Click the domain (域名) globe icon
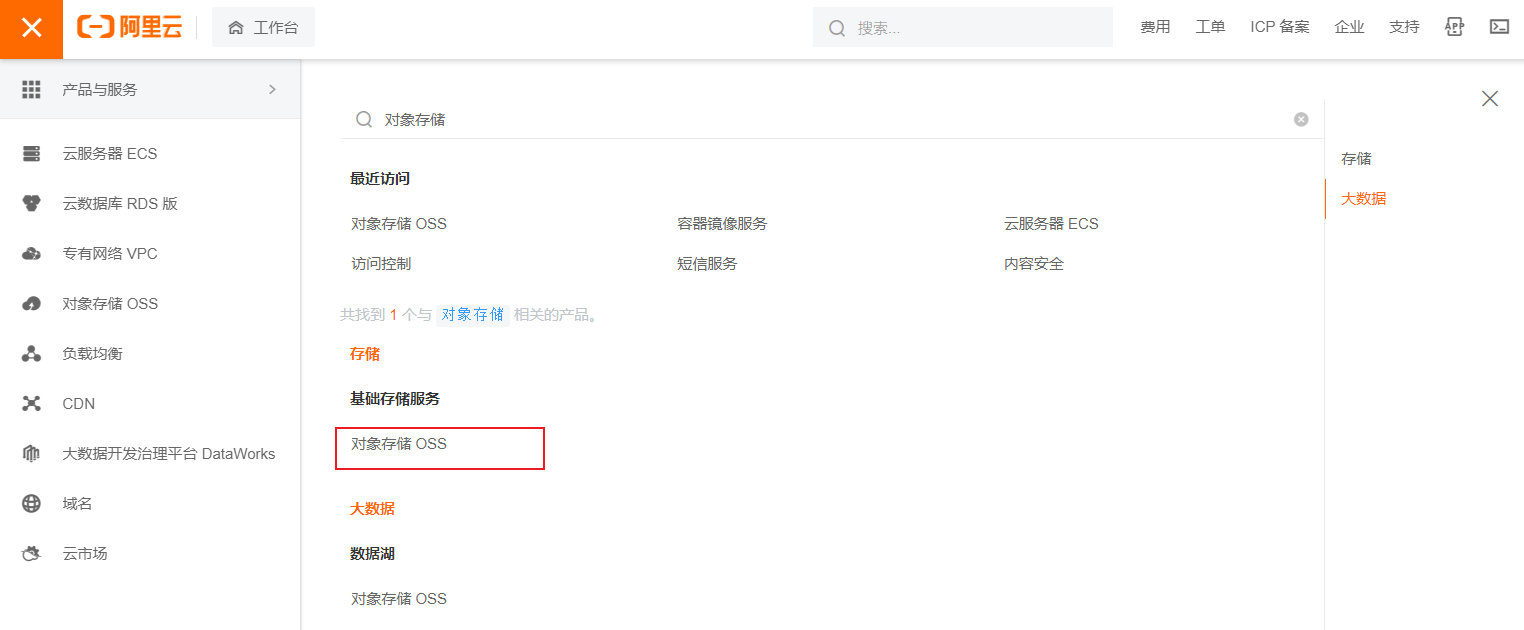Image resolution: width=1524 pixels, height=630 pixels. pyautogui.click(x=31, y=504)
